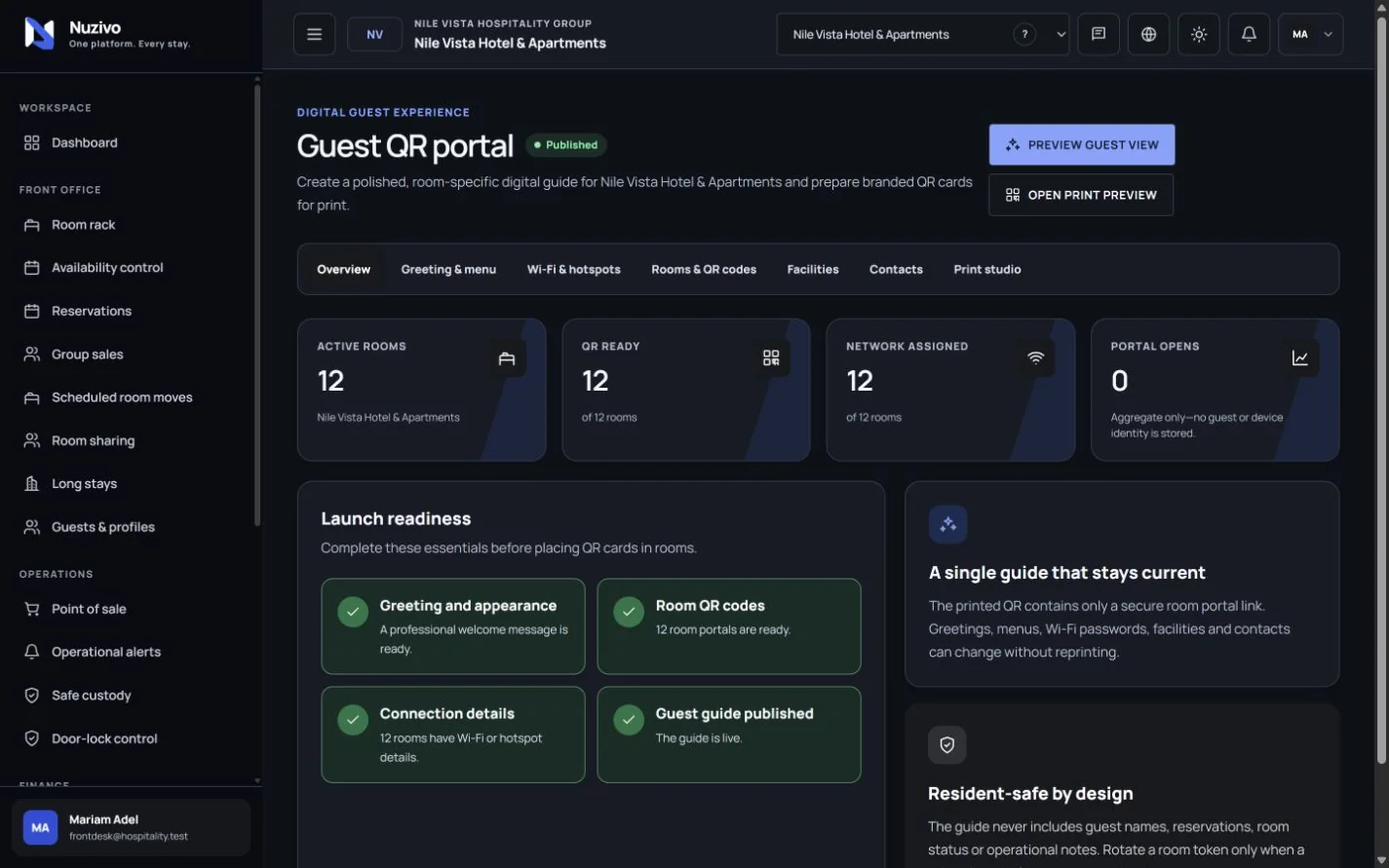
Task: Toggle the sidebar with the hamburger menu icon
Action: tap(314, 34)
